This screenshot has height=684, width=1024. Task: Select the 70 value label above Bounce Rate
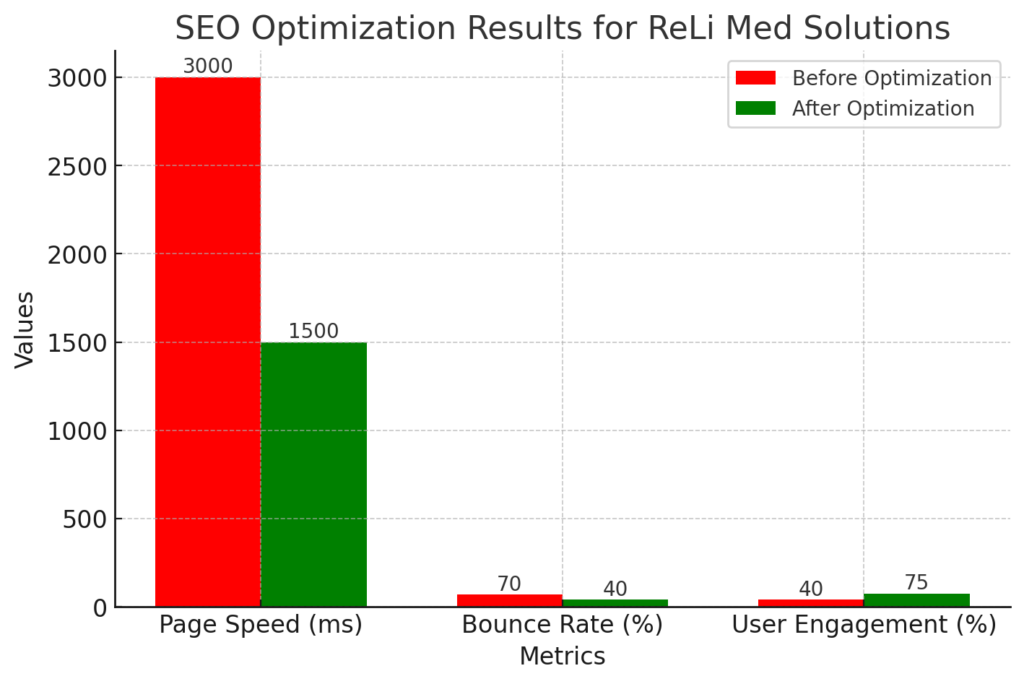click(x=510, y=584)
